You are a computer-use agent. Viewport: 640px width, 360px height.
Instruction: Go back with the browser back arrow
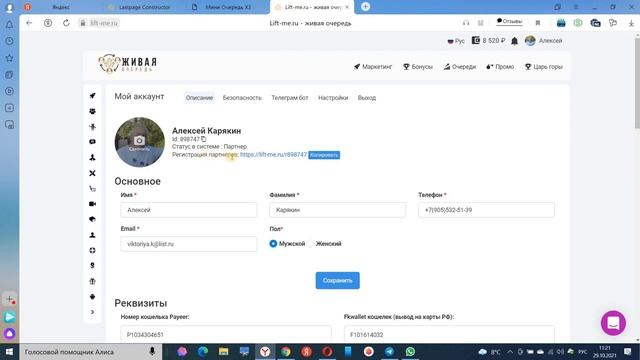[29, 23]
